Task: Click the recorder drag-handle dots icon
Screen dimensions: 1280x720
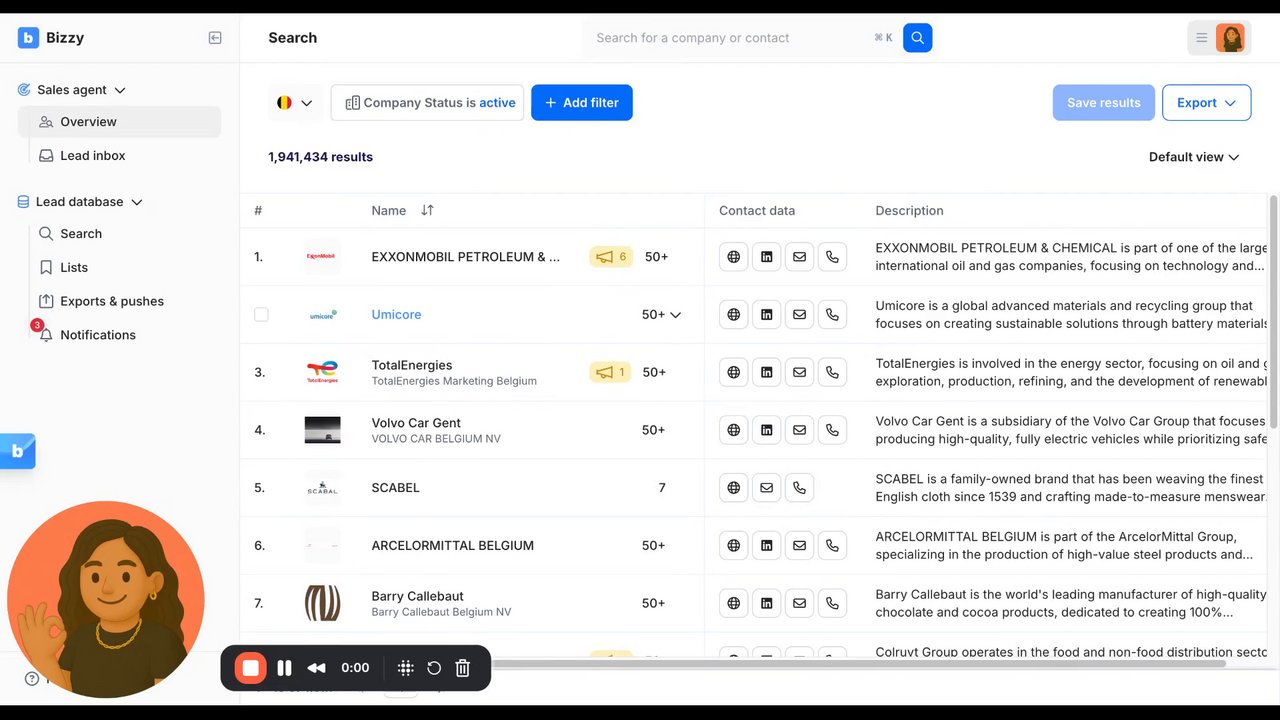Action: 406,668
